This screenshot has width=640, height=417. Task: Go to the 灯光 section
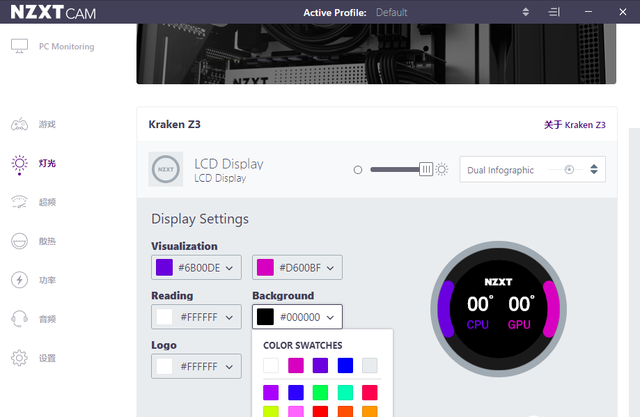[x=47, y=163]
